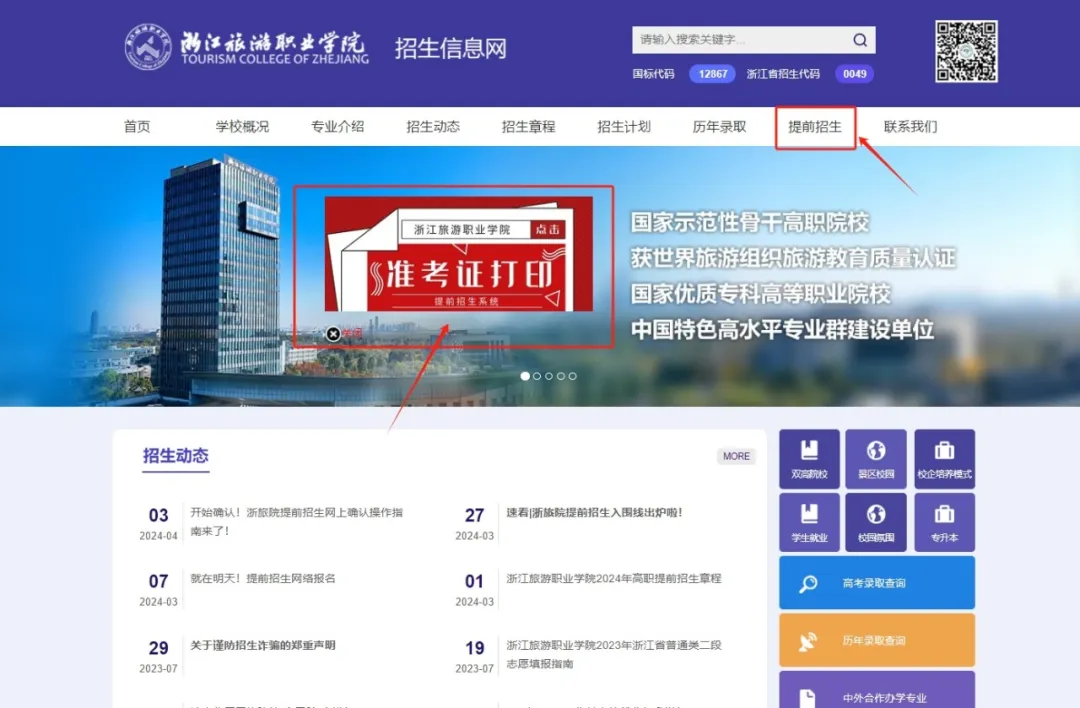This screenshot has height=708, width=1080.
Task: Click the orange 历年录取查询 button
Action: pos(876,640)
